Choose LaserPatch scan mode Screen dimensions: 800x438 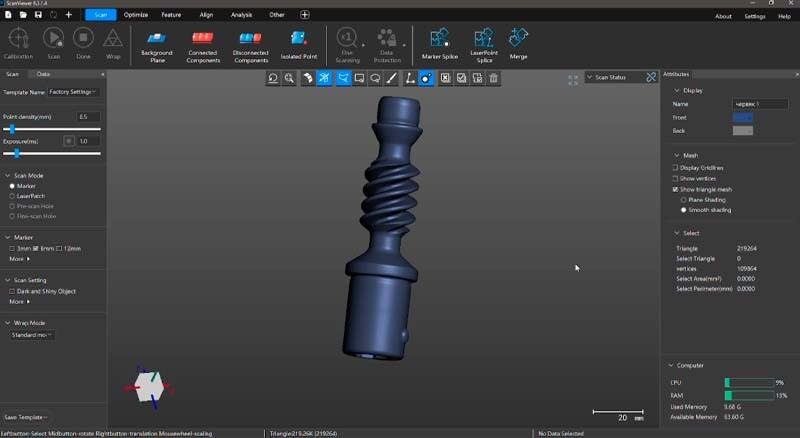12,196
